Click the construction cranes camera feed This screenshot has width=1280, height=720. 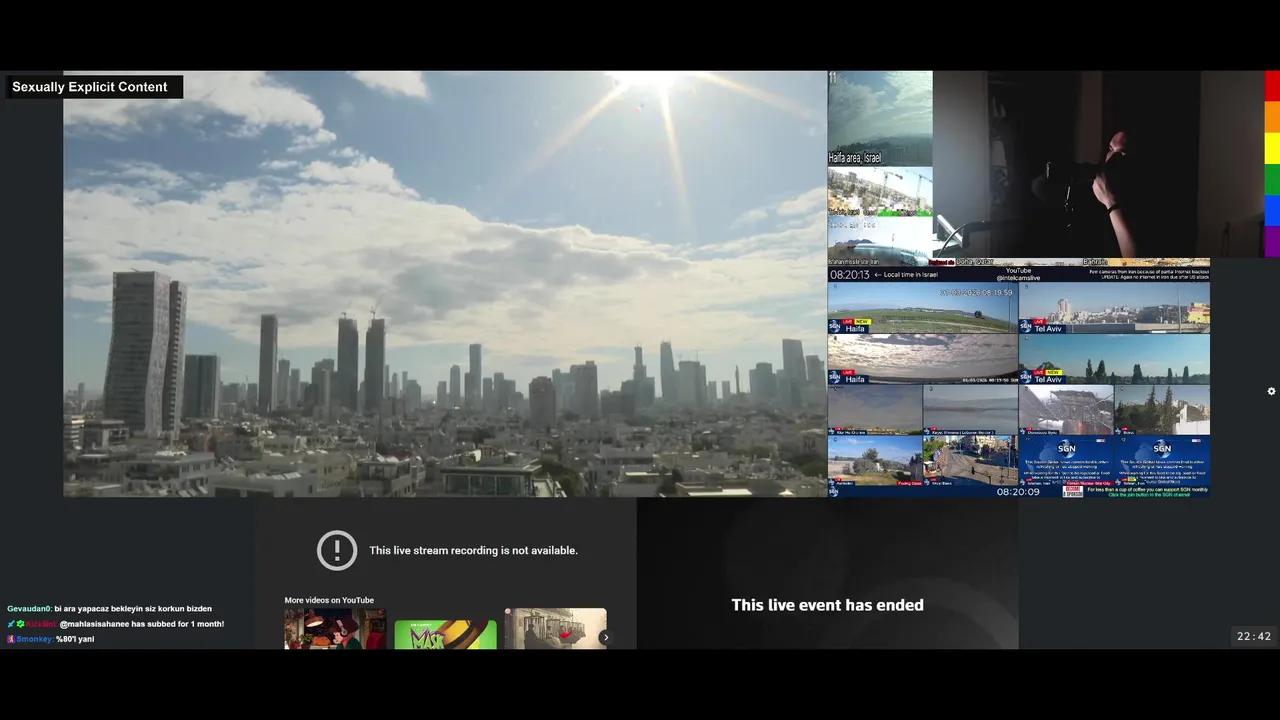pos(880,191)
